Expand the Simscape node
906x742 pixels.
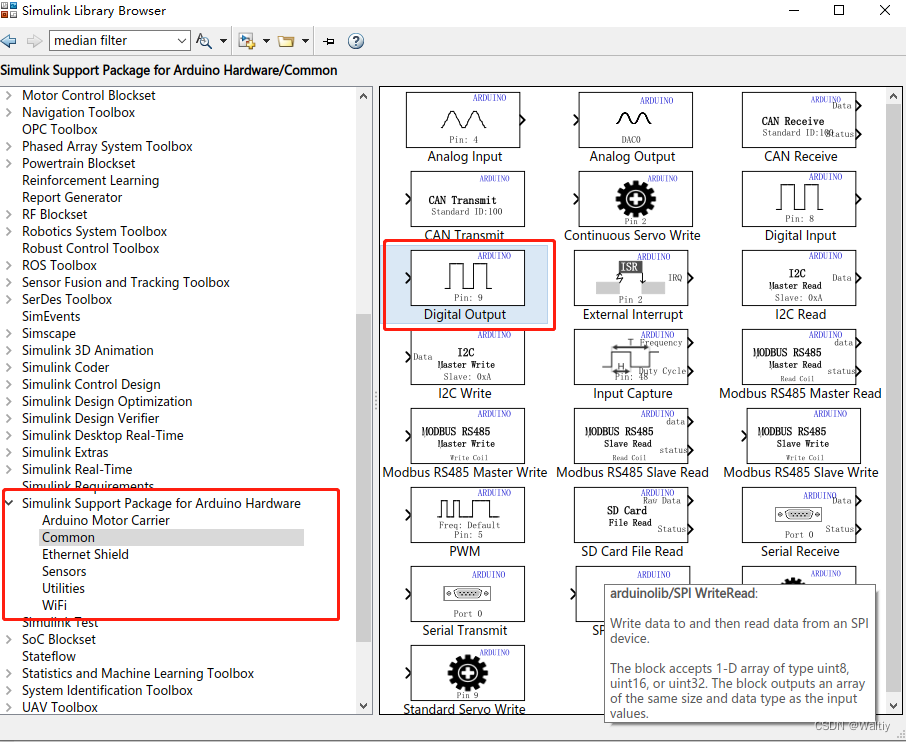9,333
